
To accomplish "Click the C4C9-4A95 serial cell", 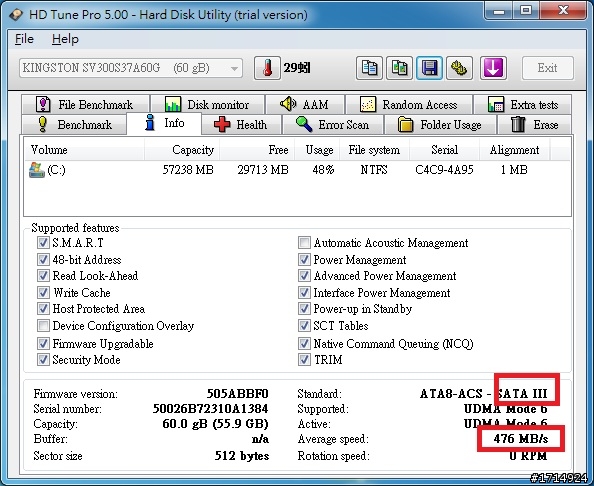I will (444, 170).
